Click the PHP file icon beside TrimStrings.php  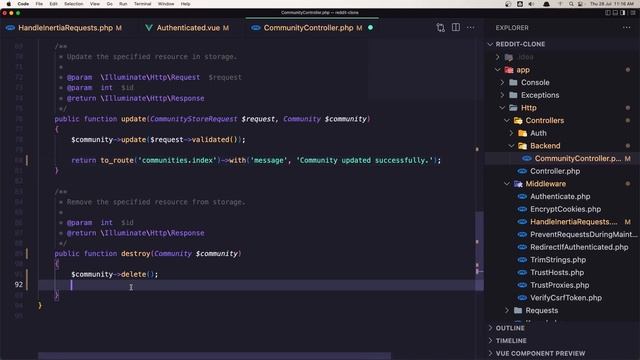tap(522, 260)
